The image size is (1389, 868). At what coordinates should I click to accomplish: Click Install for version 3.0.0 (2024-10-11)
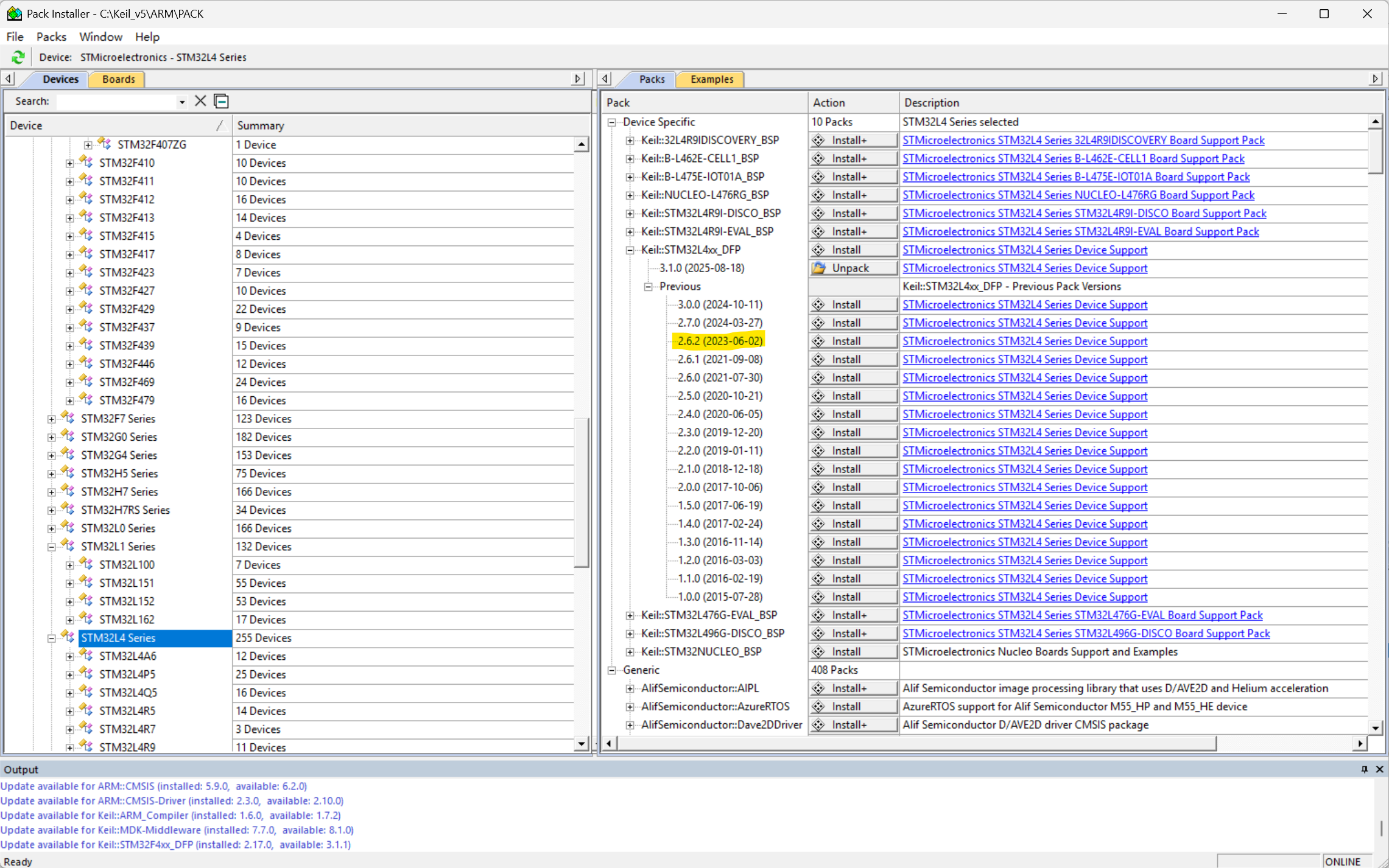(853, 304)
